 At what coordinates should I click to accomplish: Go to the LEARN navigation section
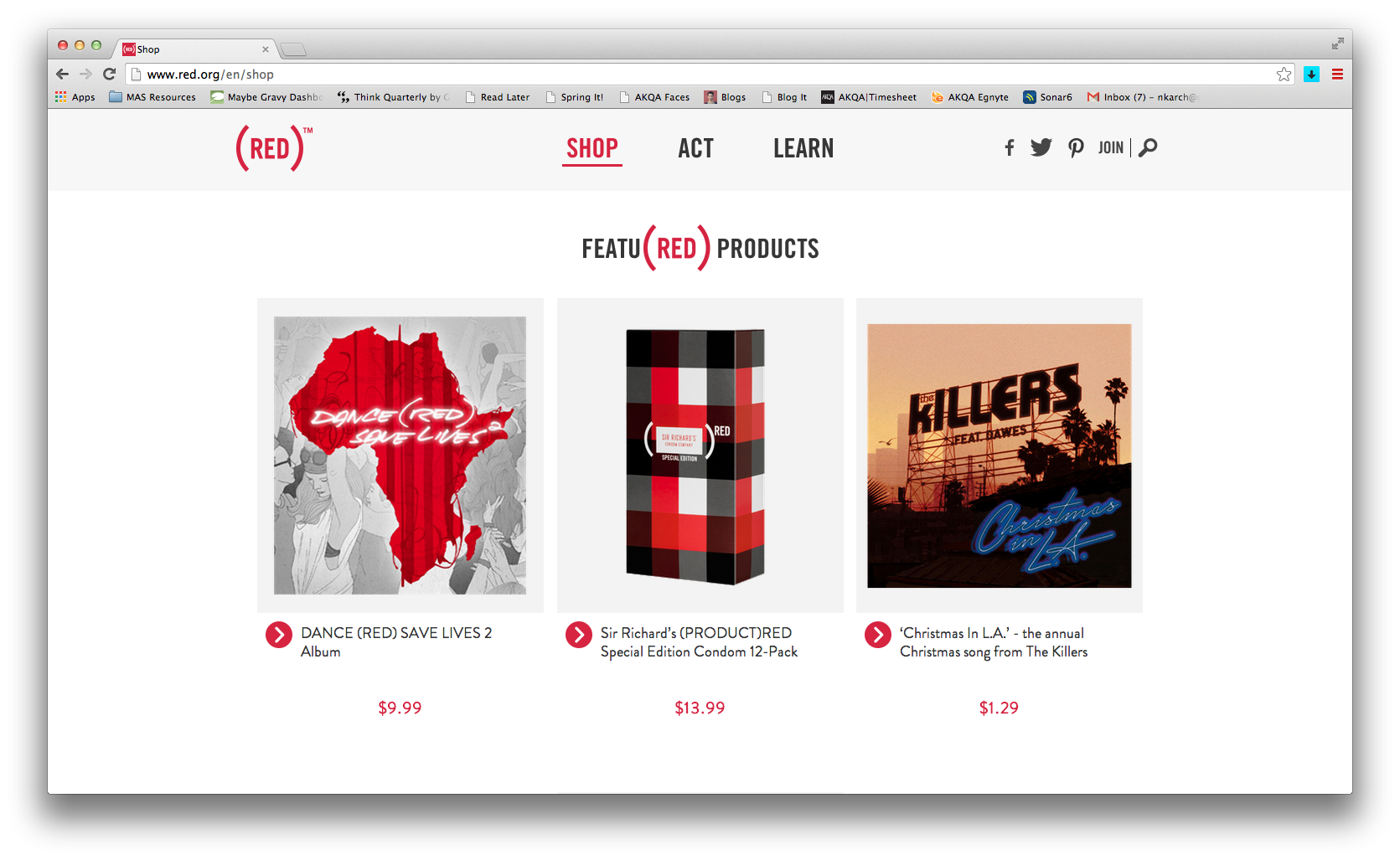tap(803, 149)
